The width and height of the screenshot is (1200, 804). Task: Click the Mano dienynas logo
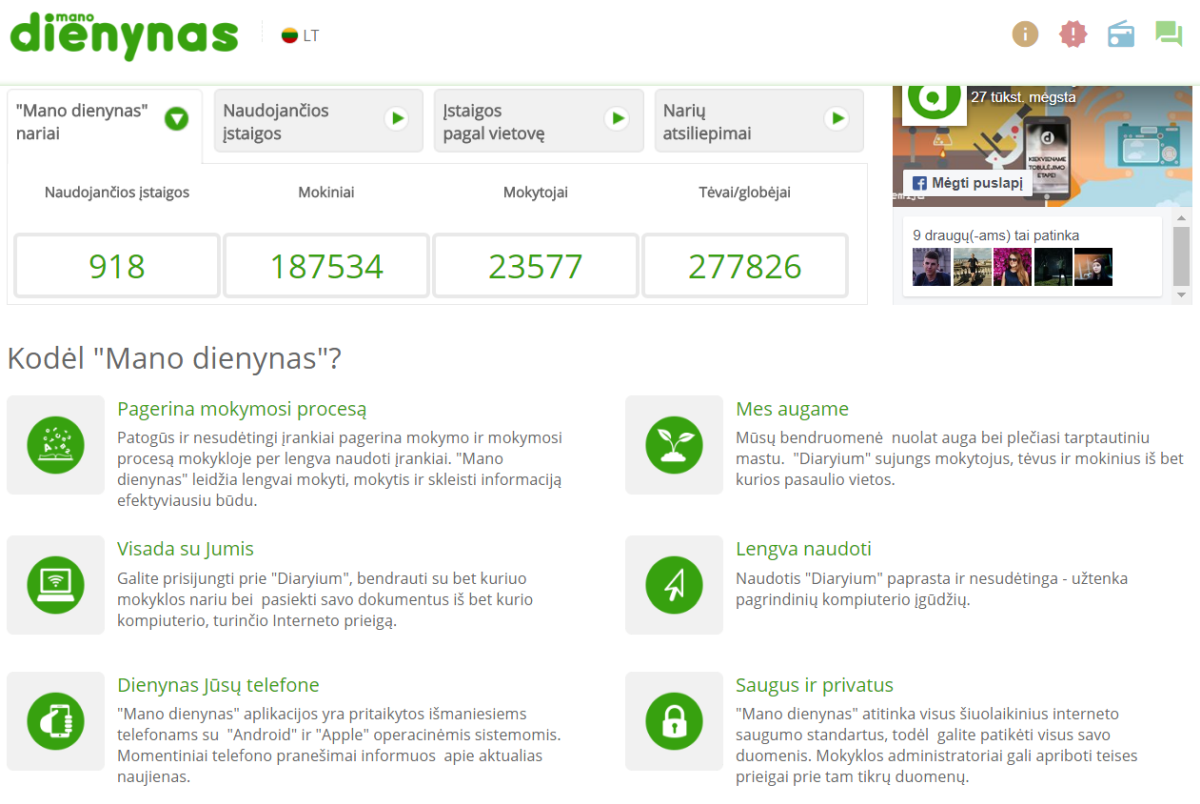[124, 35]
